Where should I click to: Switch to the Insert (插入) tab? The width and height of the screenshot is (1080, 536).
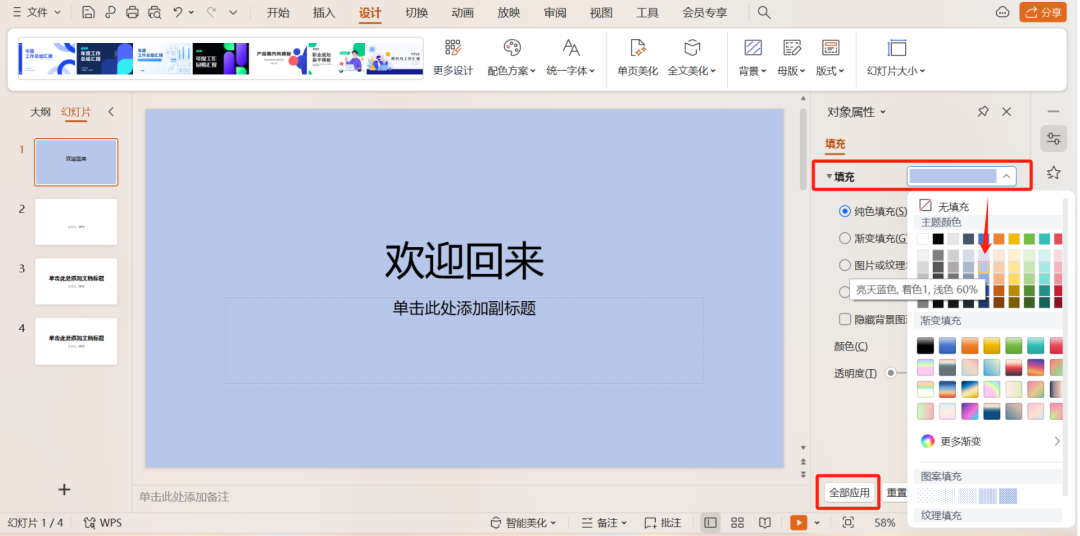tap(324, 12)
